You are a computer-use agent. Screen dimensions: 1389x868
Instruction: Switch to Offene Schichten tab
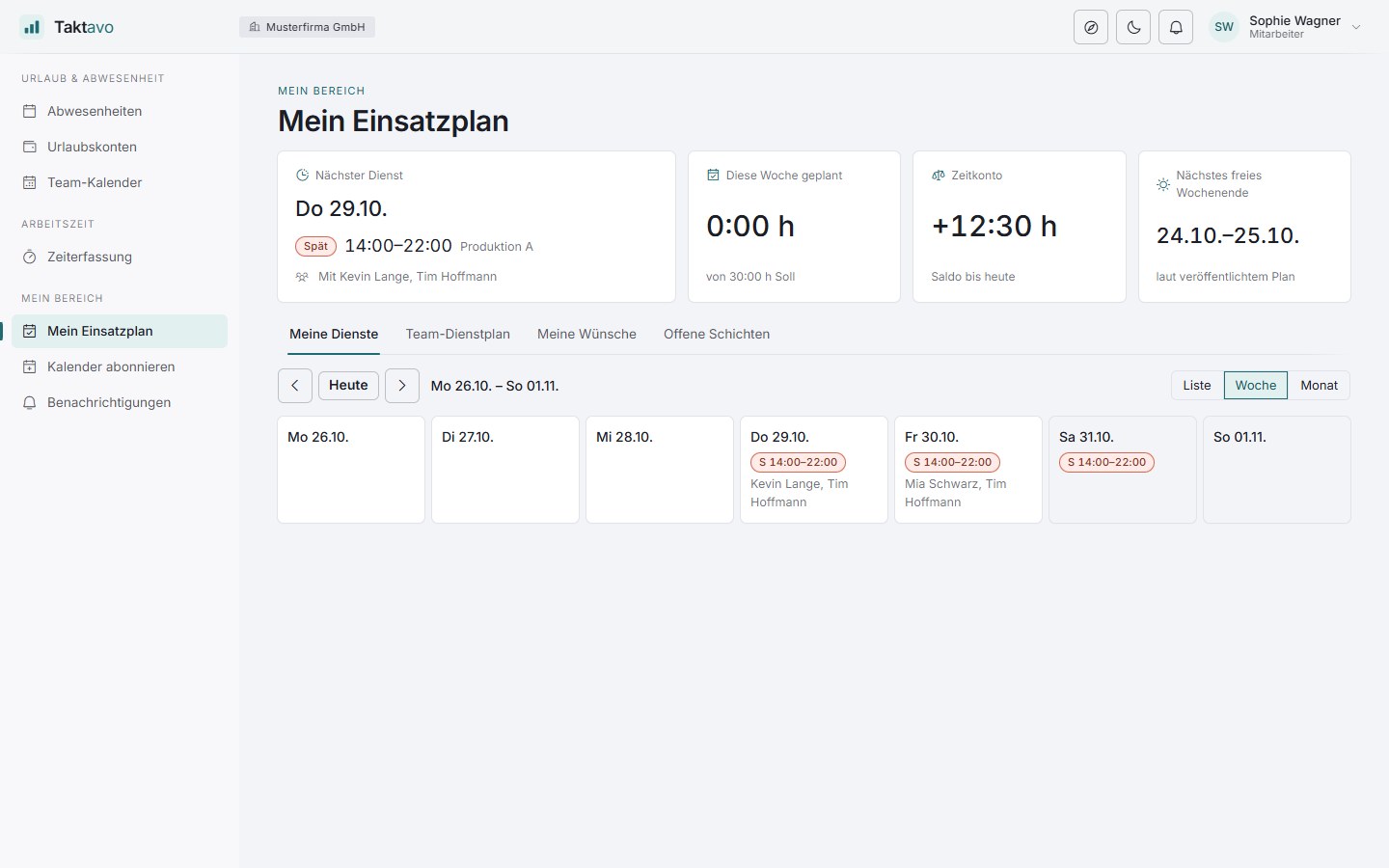(x=717, y=334)
